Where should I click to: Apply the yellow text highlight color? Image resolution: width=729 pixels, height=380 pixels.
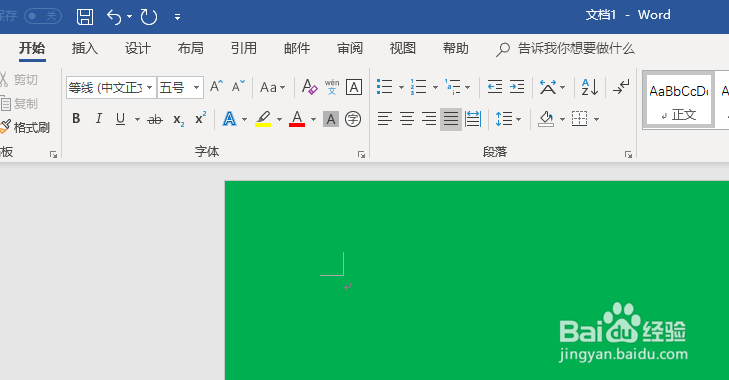(263, 119)
